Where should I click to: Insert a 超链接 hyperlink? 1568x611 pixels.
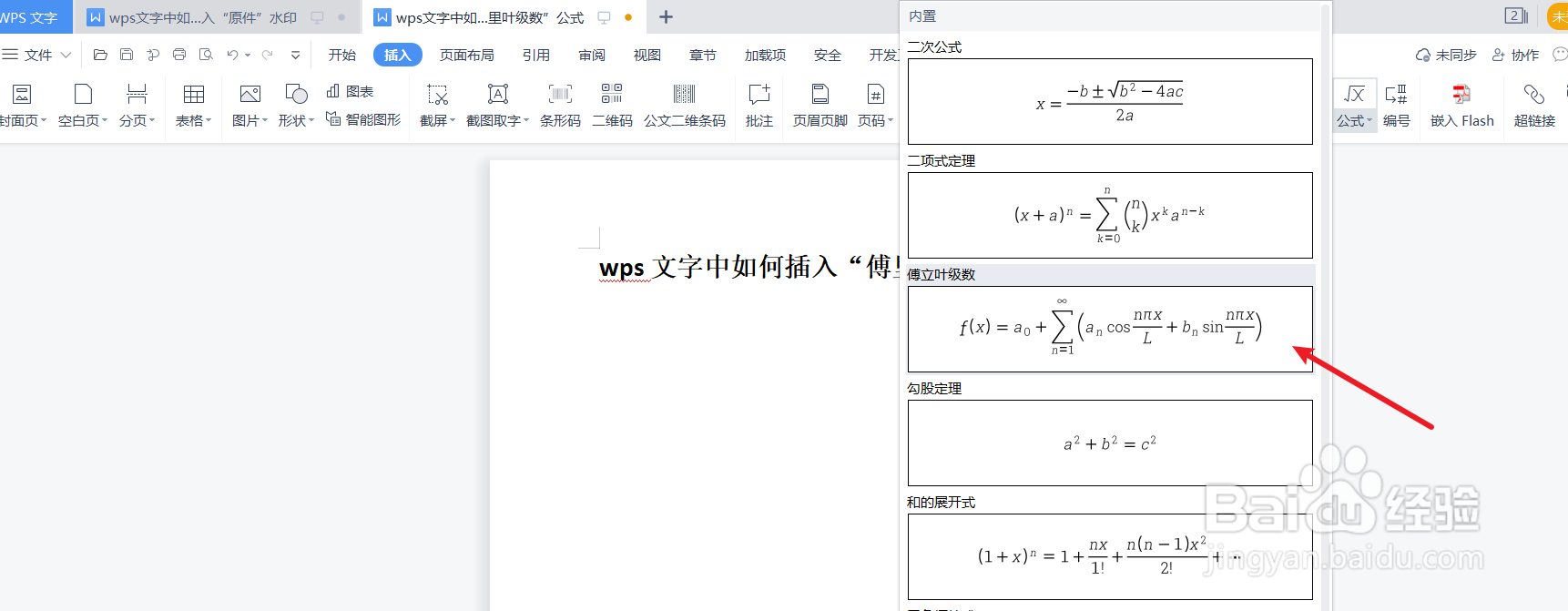click(x=1534, y=105)
